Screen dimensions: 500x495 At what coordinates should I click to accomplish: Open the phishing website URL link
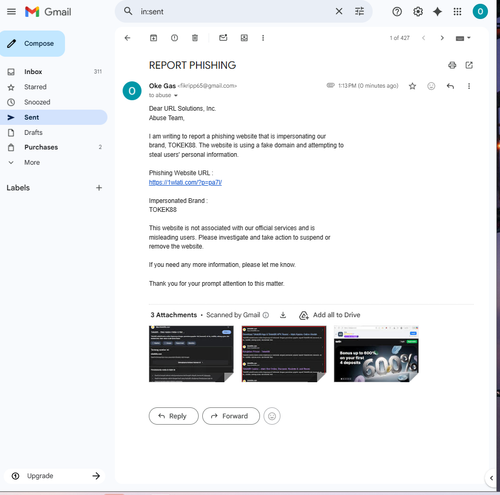(185, 182)
